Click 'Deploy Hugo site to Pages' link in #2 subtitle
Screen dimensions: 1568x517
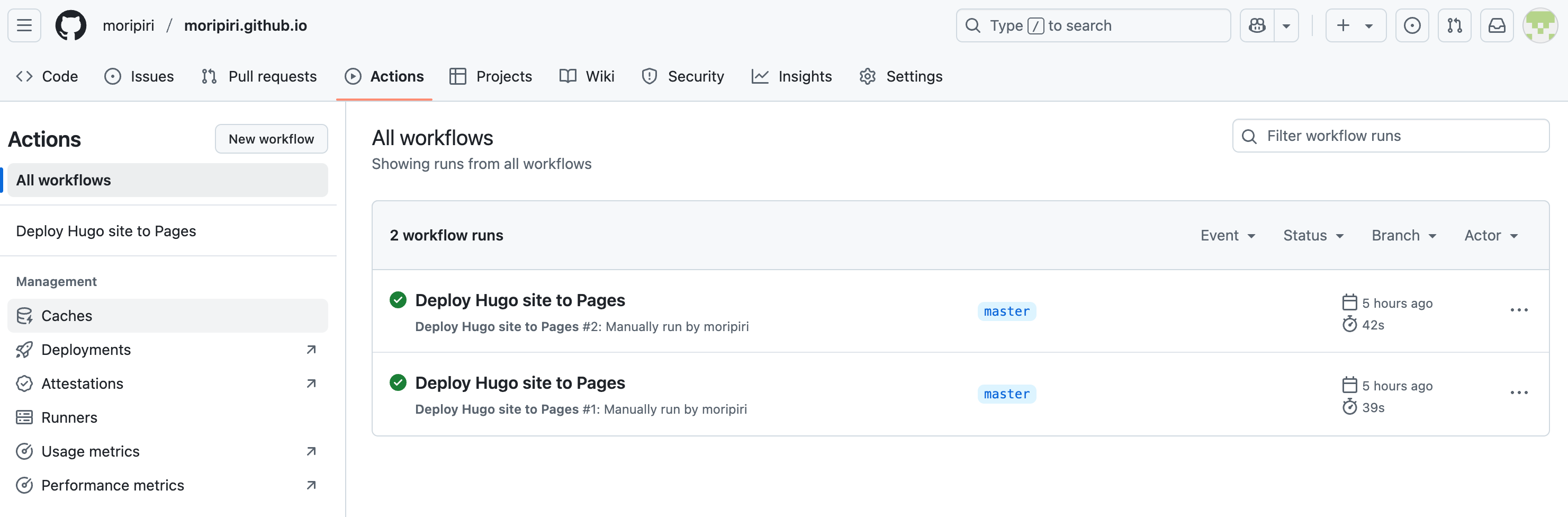[497, 327]
